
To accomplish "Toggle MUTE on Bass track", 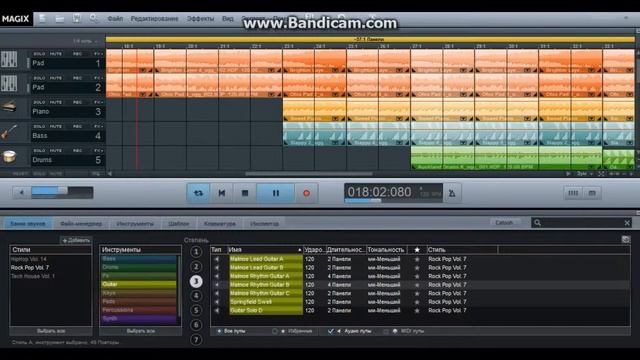I will tap(56, 126).
